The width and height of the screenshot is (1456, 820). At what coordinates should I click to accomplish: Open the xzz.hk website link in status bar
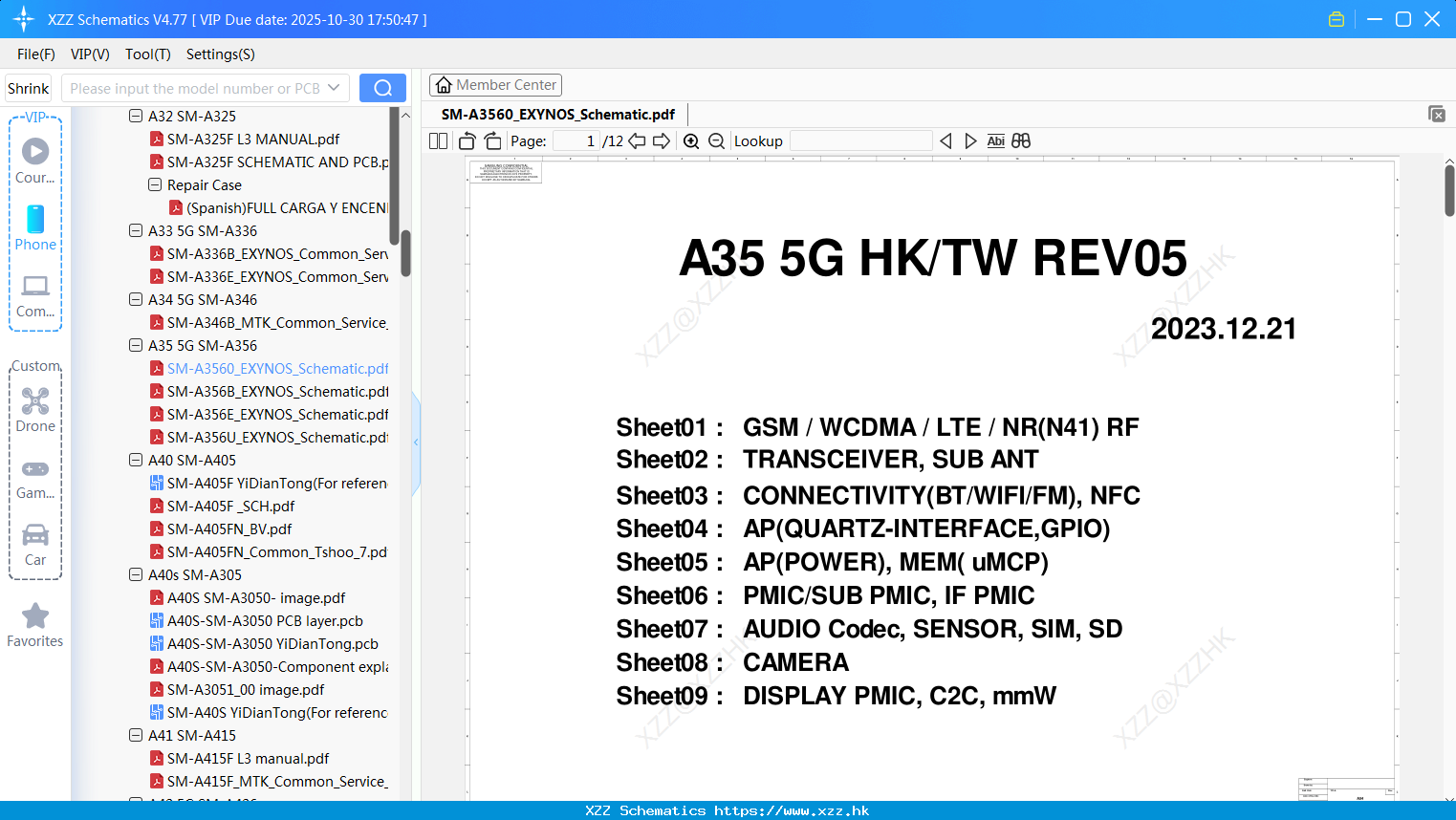(792, 810)
